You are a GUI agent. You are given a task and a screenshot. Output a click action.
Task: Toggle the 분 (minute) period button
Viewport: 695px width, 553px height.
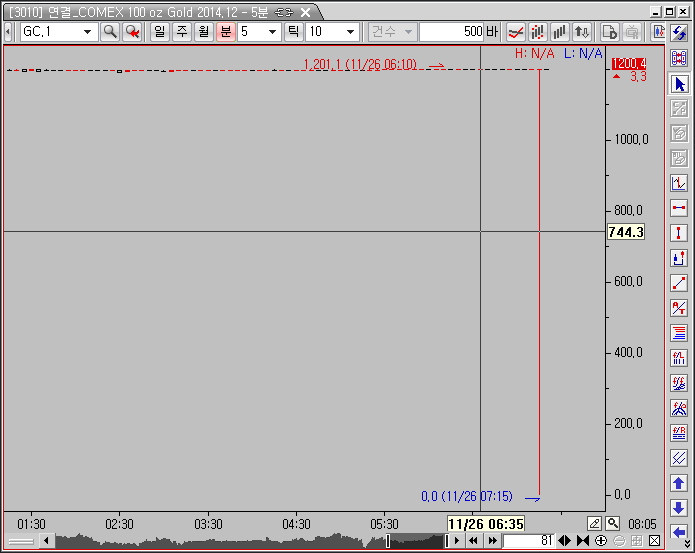[225, 32]
